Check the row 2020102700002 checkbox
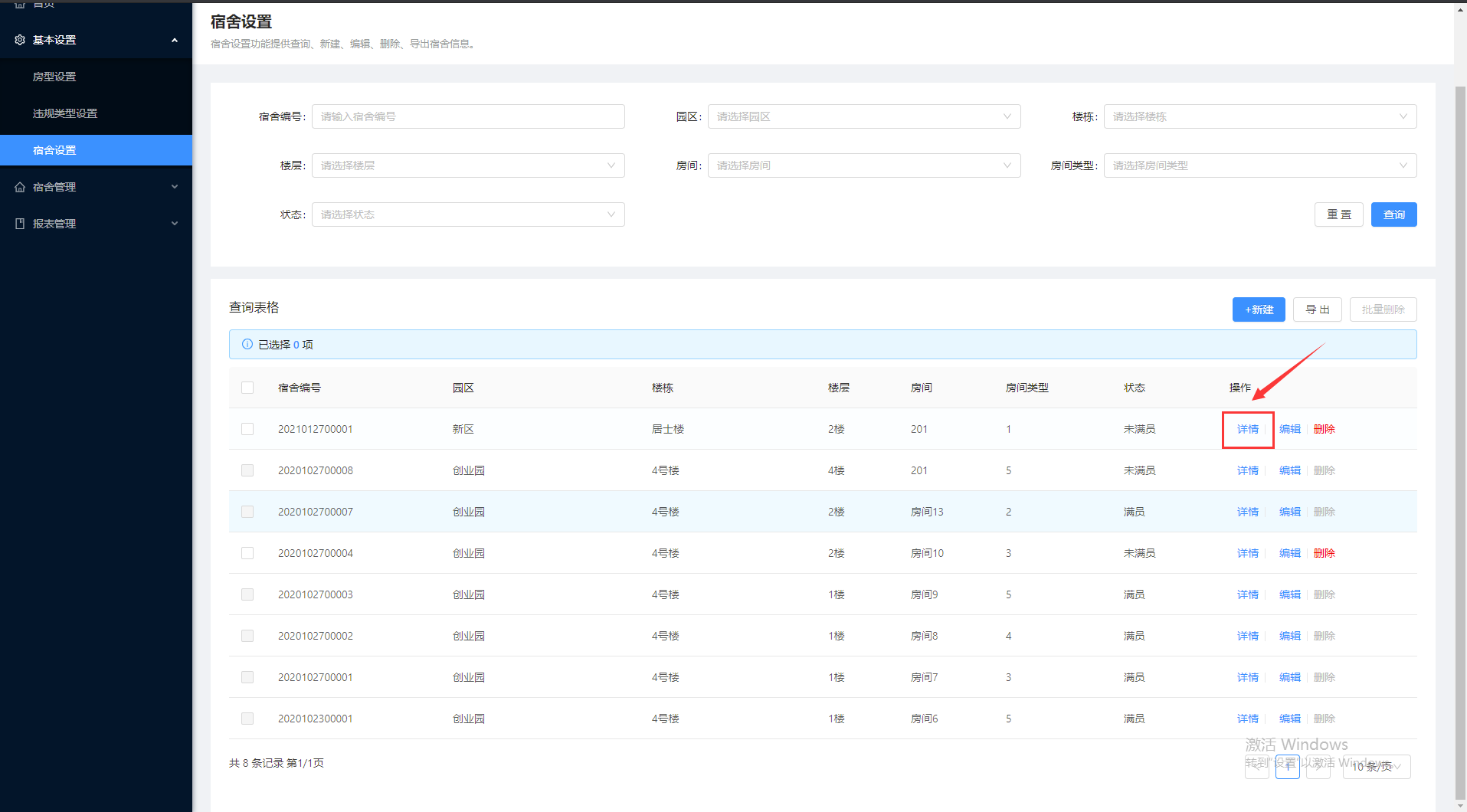The image size is (1467, 812). pyautogui.click(x=247, y=636)
